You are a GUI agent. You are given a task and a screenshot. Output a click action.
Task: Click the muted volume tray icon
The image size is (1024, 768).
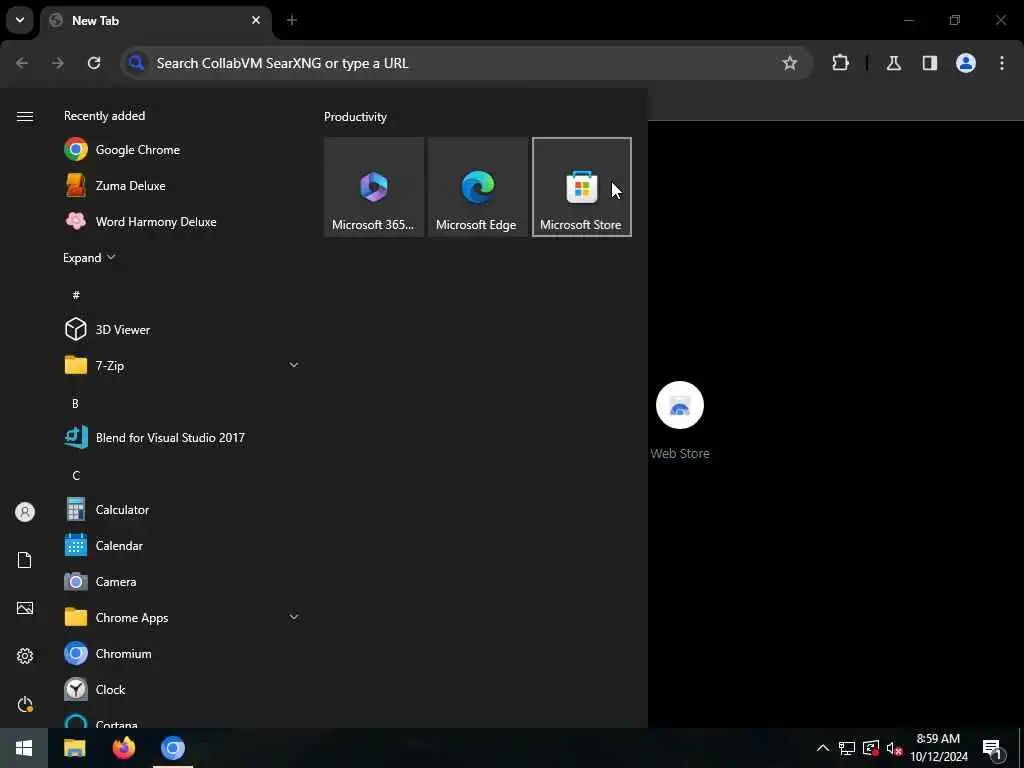894,748
